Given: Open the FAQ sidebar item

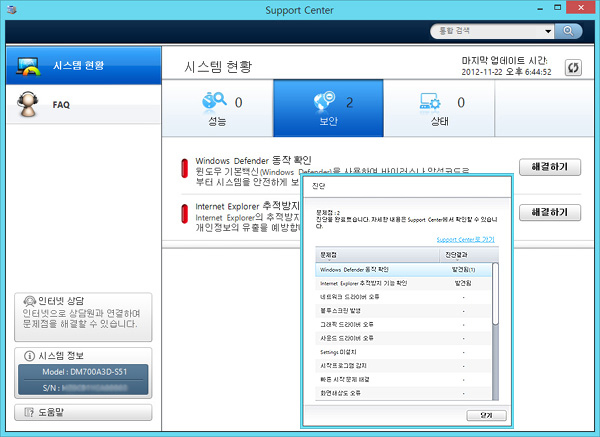Looking at the screenshot, I should coord(83,104).
